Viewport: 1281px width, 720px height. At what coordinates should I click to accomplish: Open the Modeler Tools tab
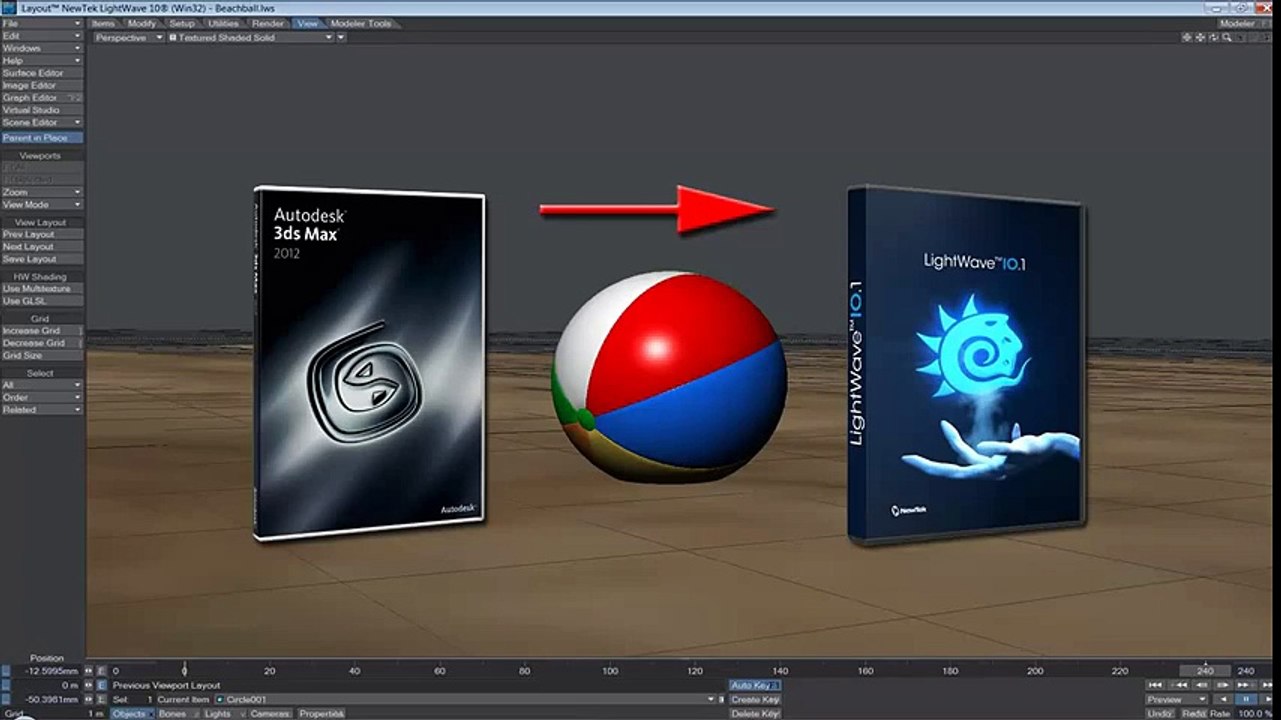click(x=361, y=23)
